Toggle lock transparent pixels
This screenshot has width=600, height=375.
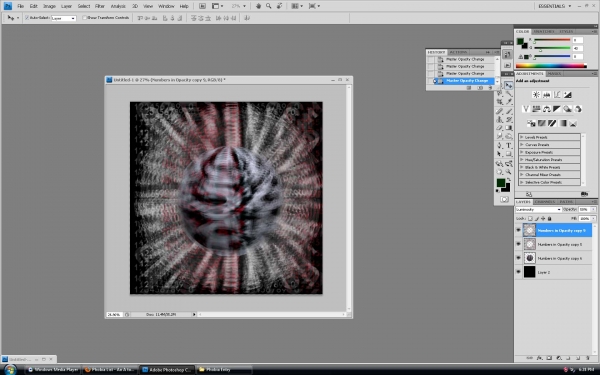(x=530, y=218)
